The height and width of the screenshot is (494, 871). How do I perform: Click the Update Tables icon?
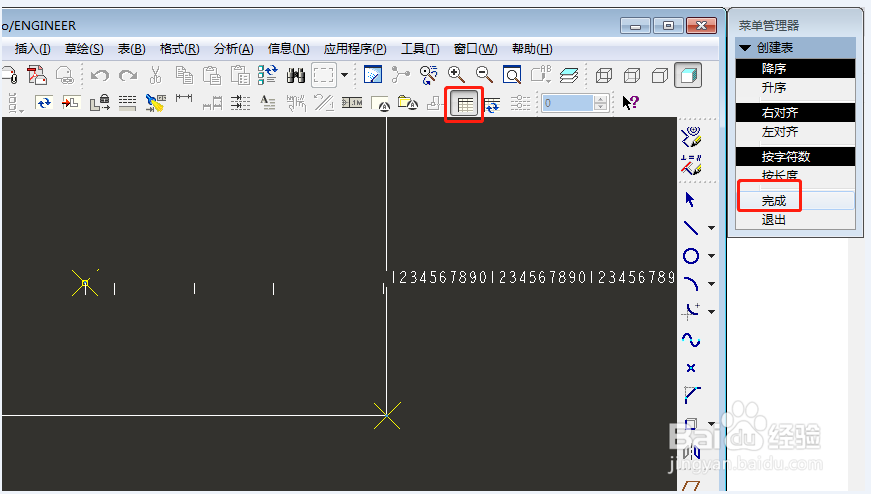tap(492, 104)
